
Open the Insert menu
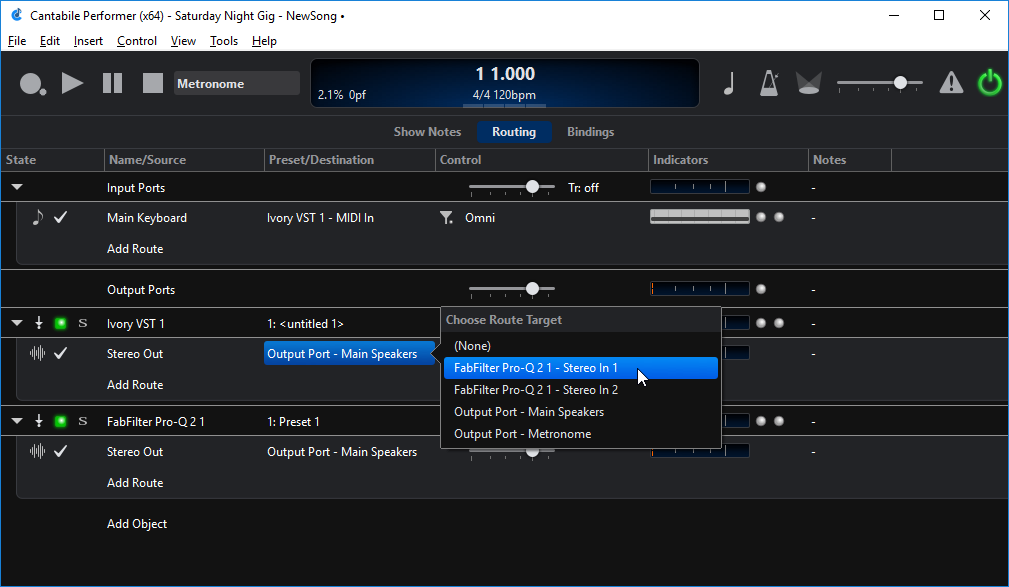[x=88, y=41]
